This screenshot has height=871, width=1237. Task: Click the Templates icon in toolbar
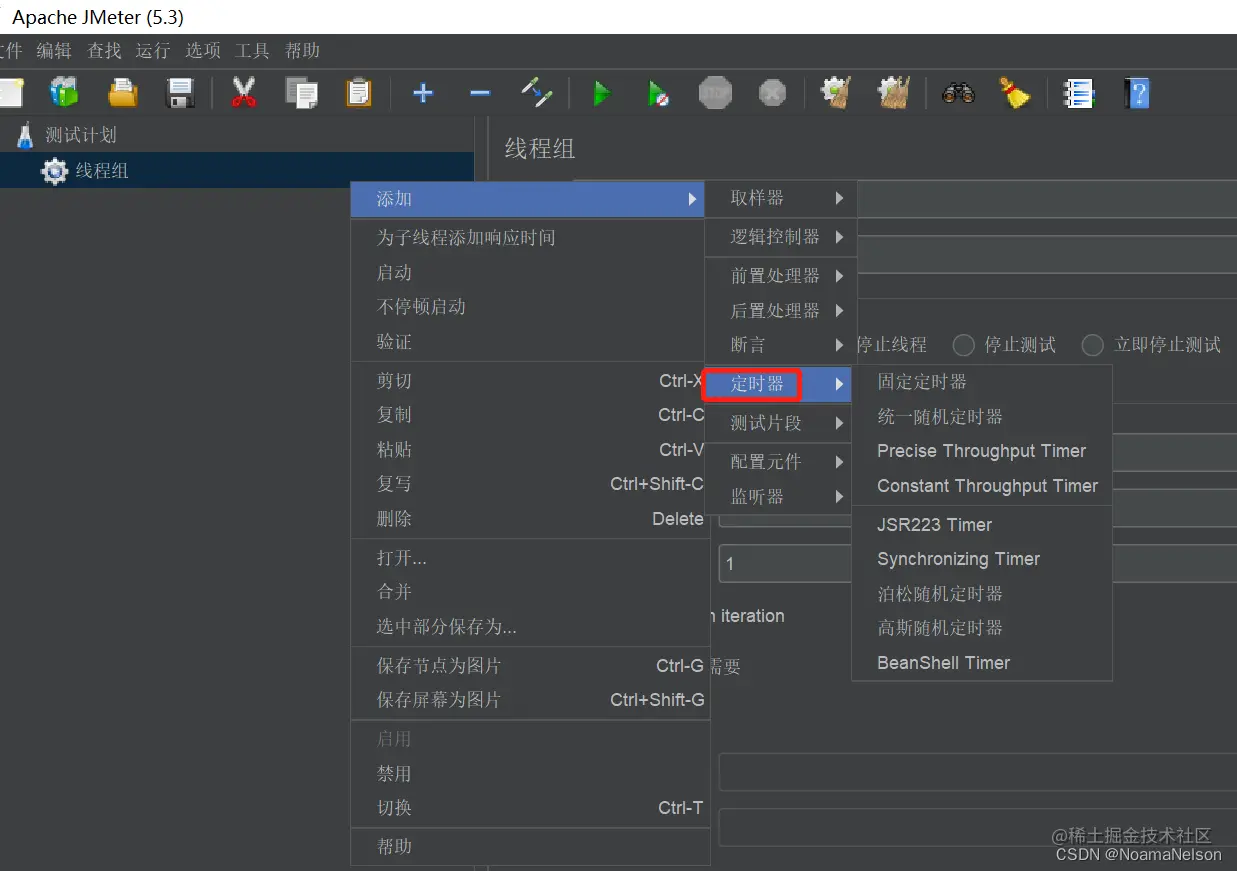[x=65, y=94]
